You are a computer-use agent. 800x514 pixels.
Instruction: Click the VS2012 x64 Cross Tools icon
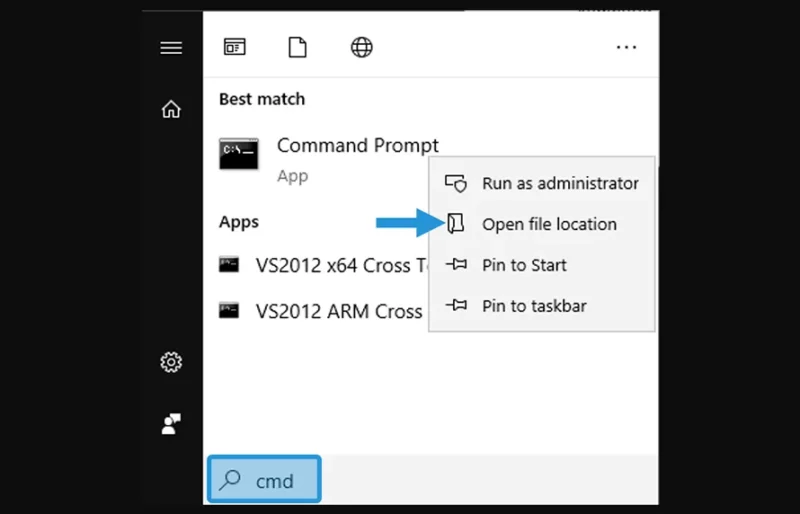(229, 264)
